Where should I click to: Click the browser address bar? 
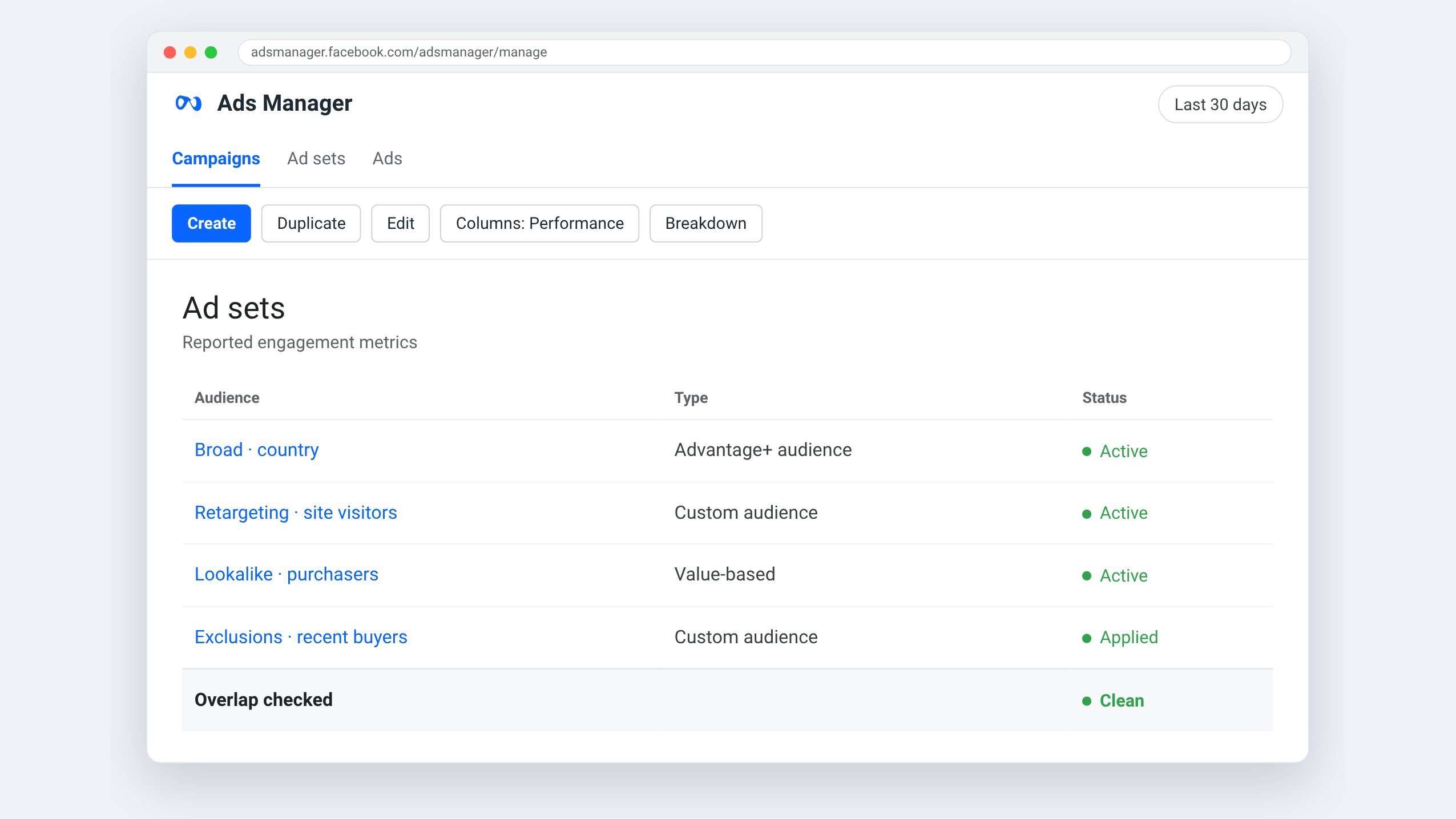(x=764, y=53)
